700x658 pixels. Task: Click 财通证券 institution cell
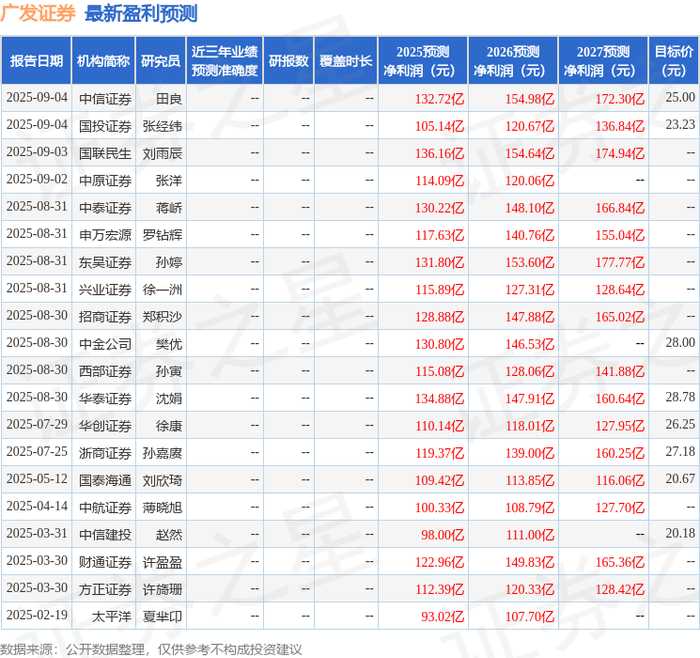(x=105, y=562)
